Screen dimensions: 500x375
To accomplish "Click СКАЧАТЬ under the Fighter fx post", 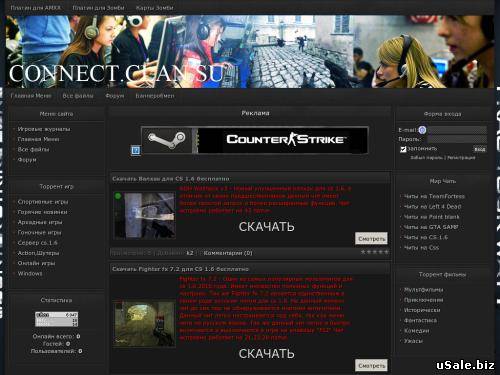I will click(x=266, y=354).
